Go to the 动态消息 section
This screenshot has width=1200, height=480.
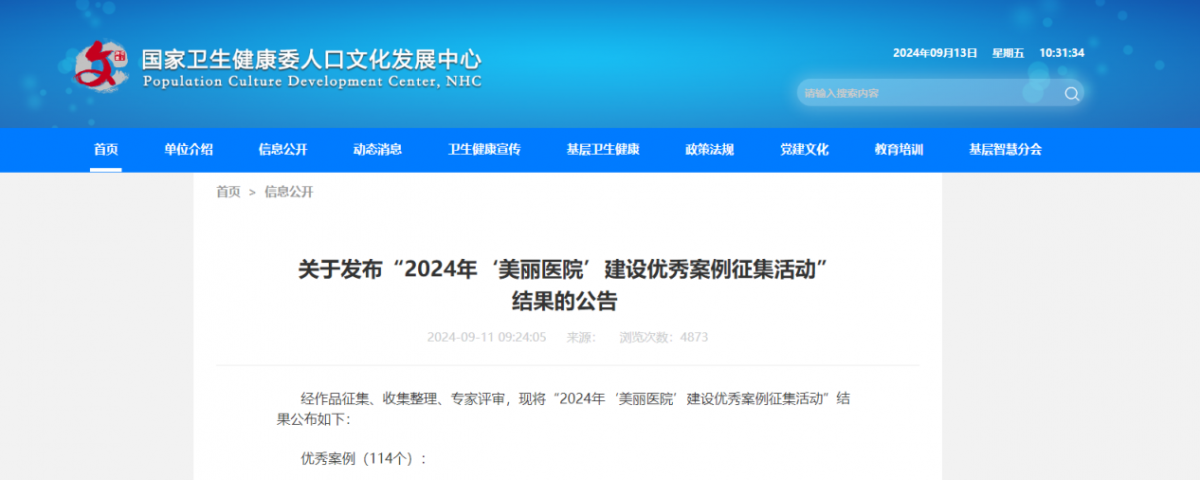point(377,150)
